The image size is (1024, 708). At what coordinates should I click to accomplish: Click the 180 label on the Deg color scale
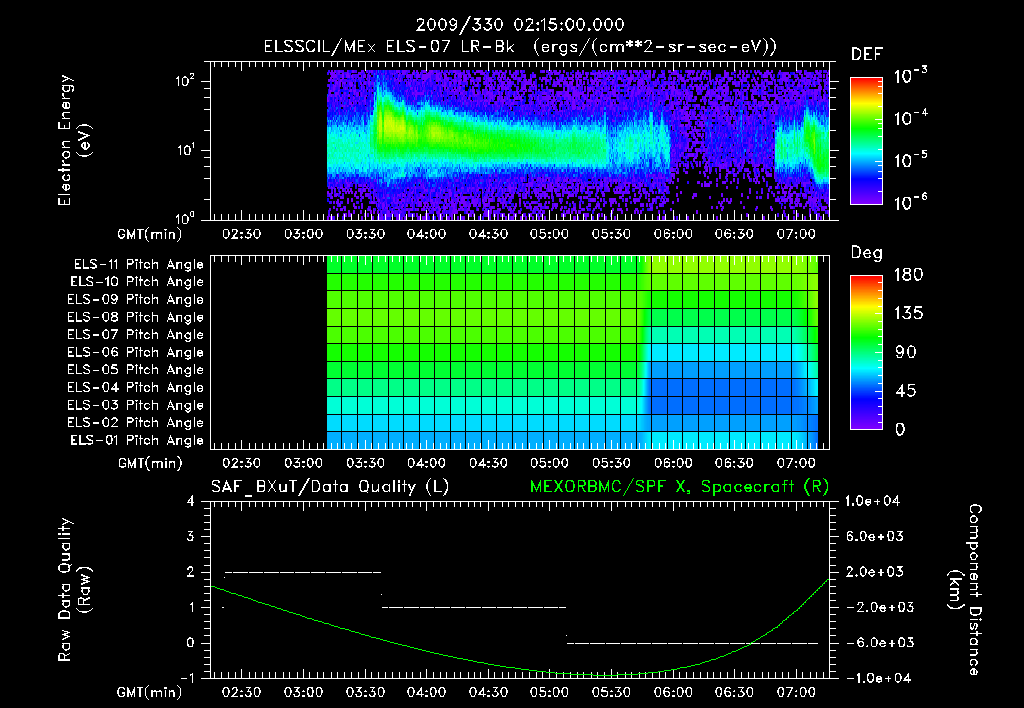908,275
